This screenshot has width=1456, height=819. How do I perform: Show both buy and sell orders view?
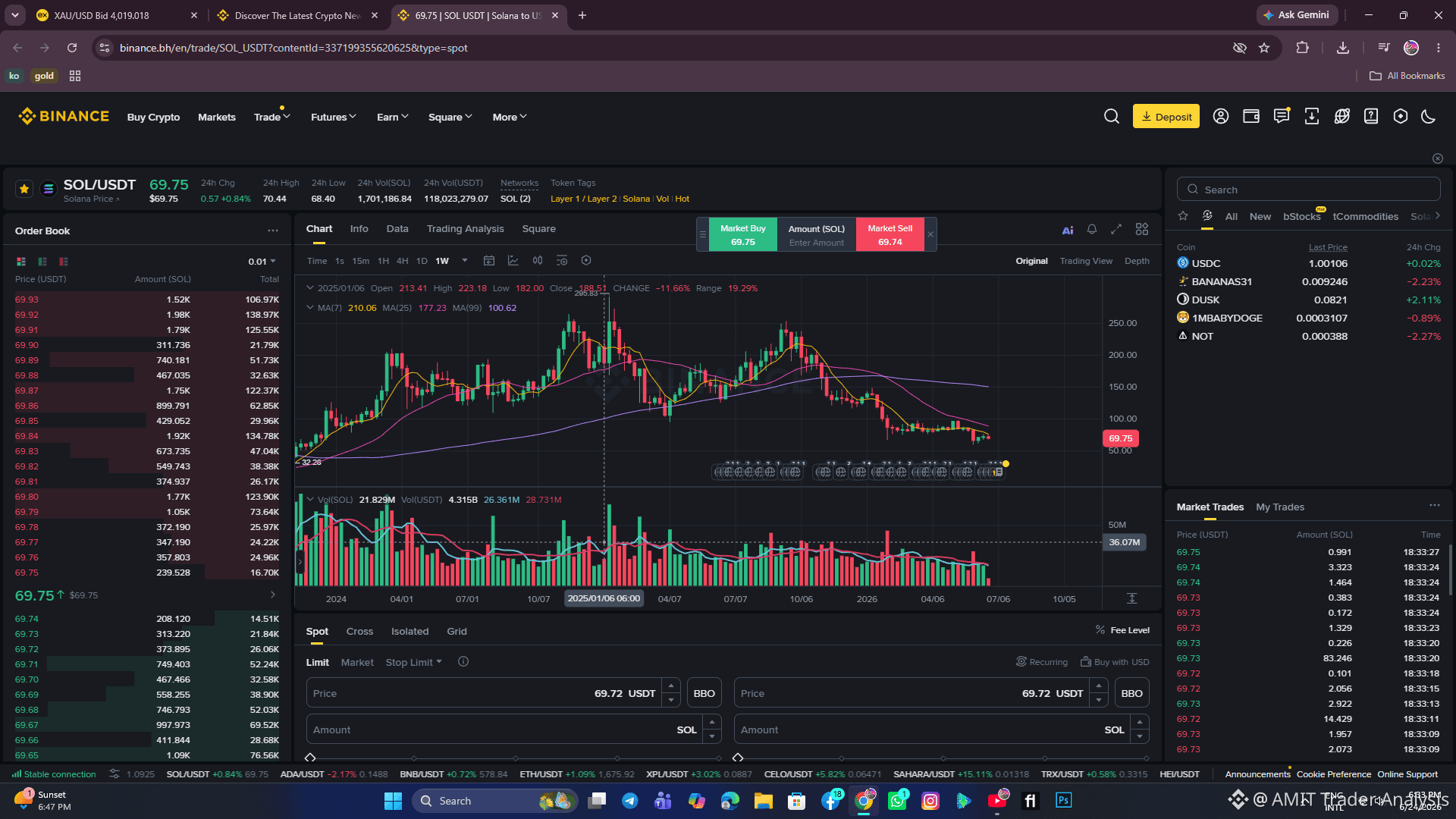pos(21,262)
